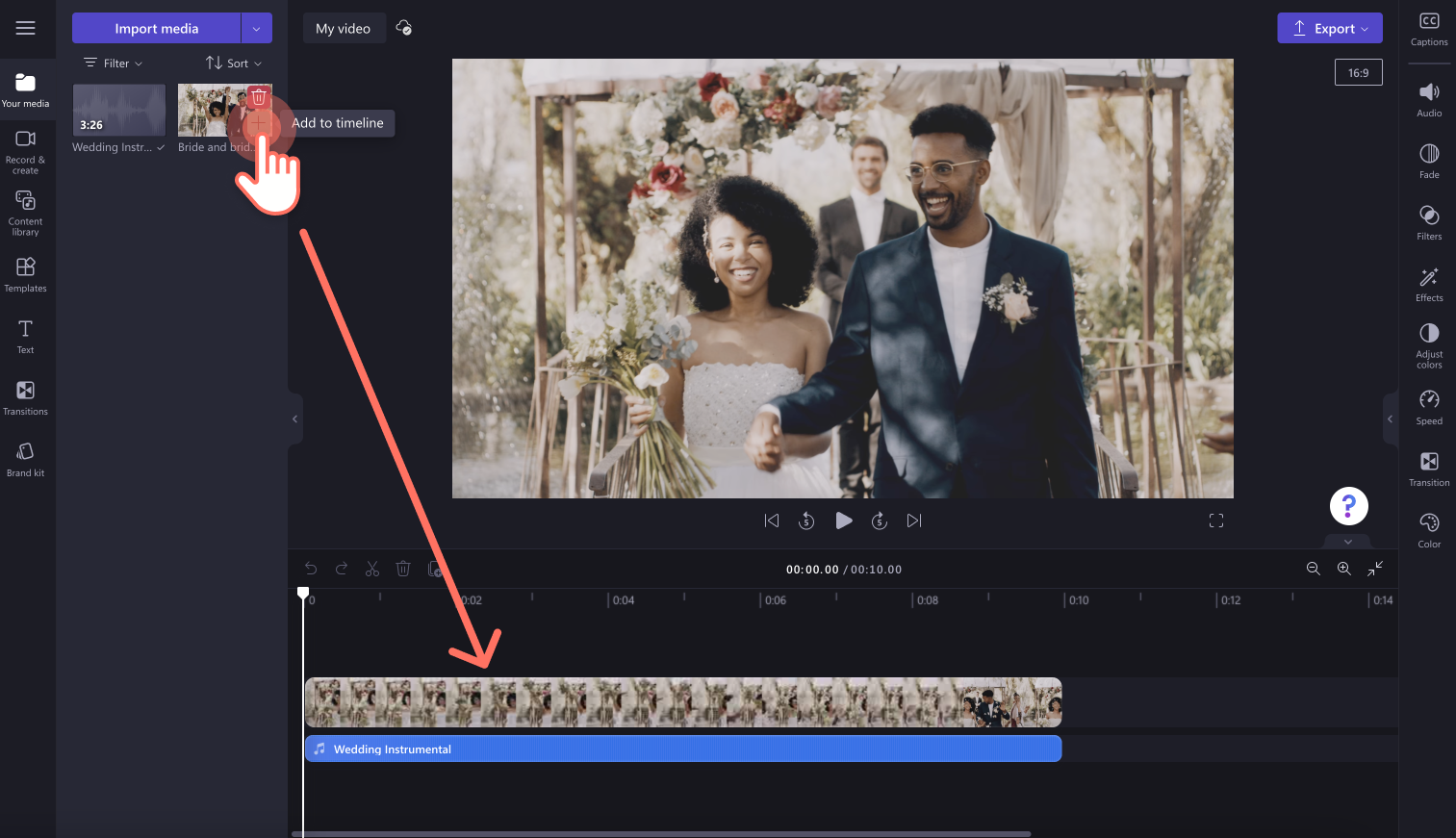1456x838 pixels.
Task: Open the Record & create tab
Action: 26,151
